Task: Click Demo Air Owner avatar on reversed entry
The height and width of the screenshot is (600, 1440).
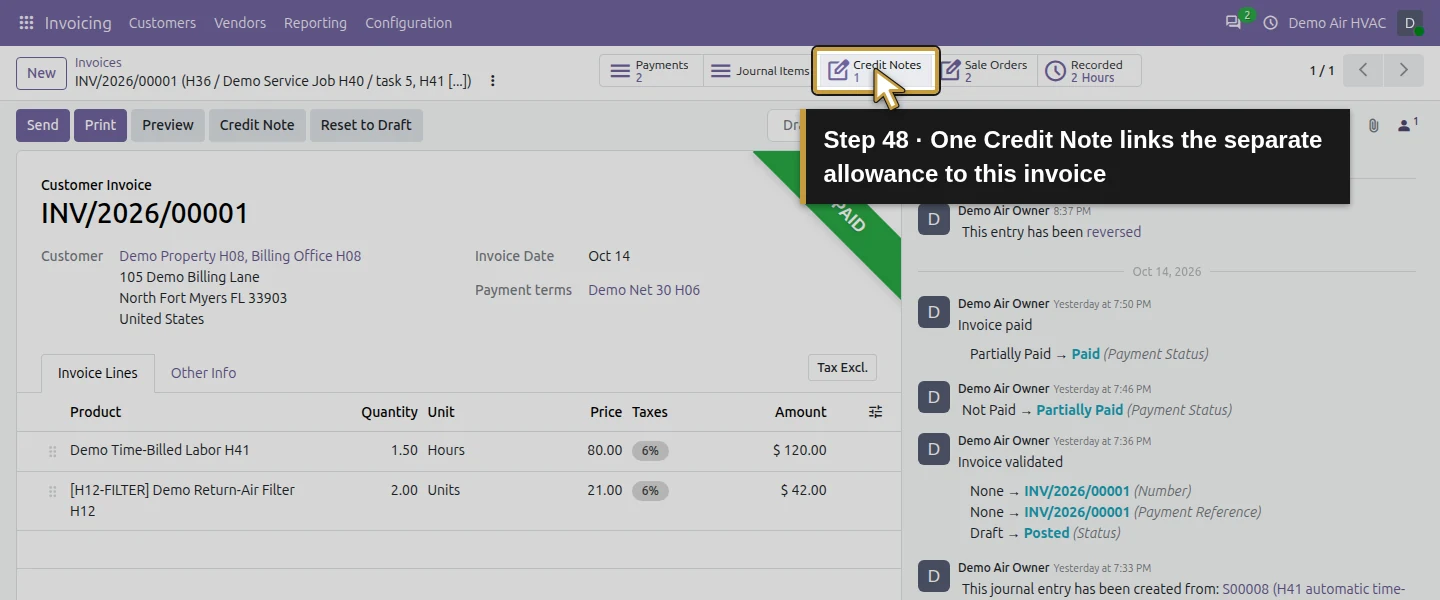Action: point(934,219)
